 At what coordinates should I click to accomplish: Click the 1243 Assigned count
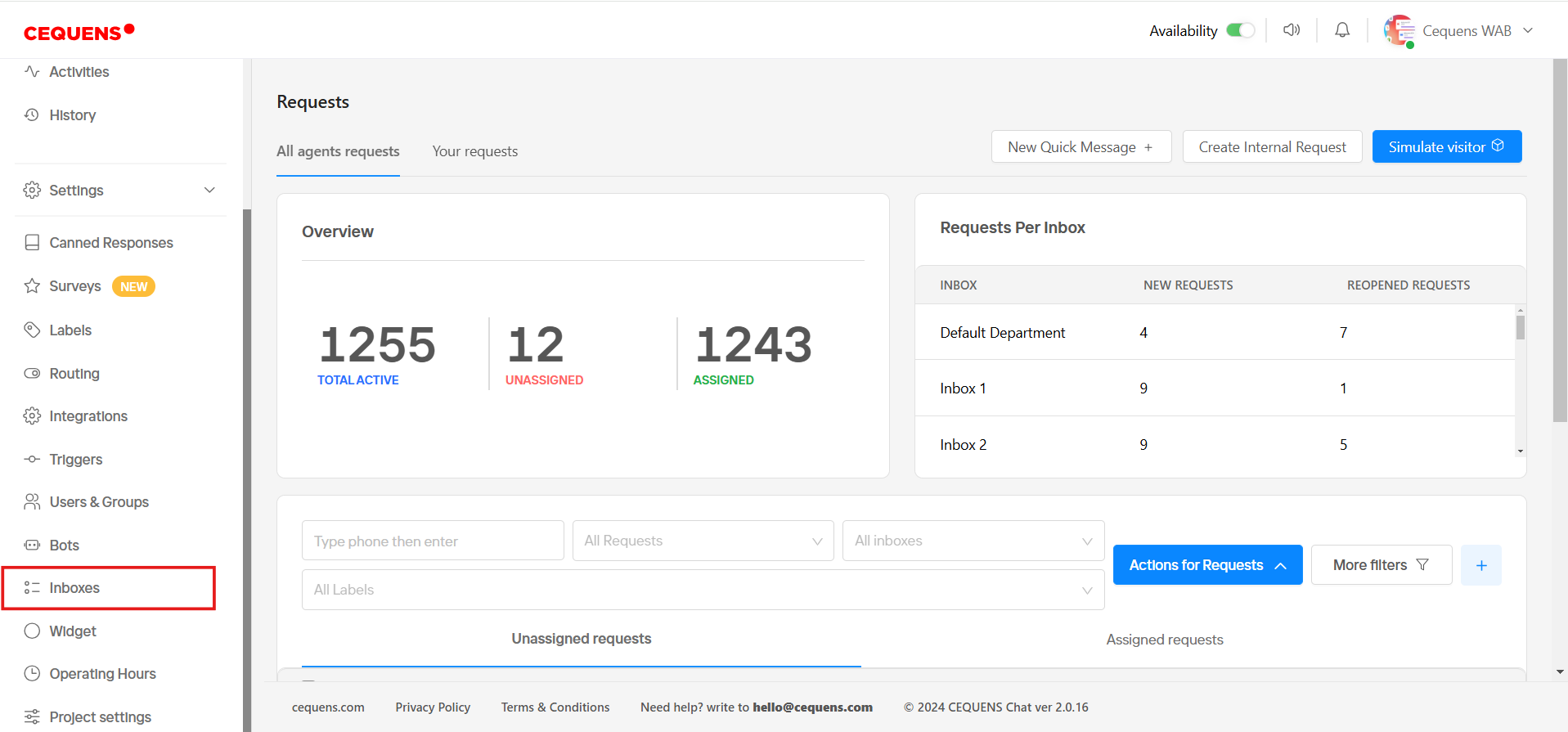pyautogui.click(x=753, y=344)
